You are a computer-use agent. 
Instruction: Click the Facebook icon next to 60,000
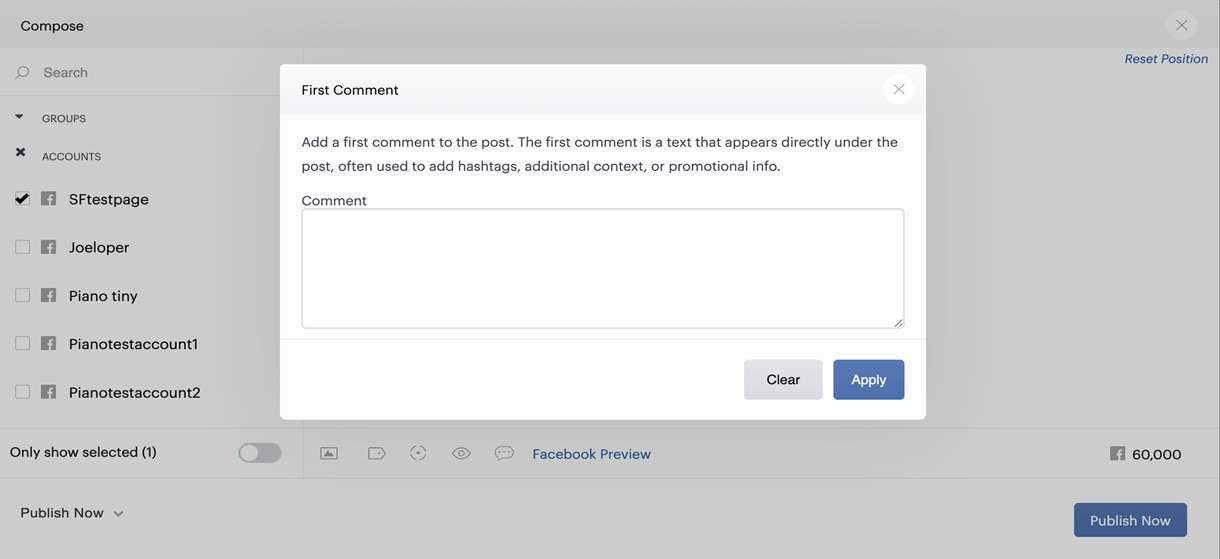pos(1117,454)
